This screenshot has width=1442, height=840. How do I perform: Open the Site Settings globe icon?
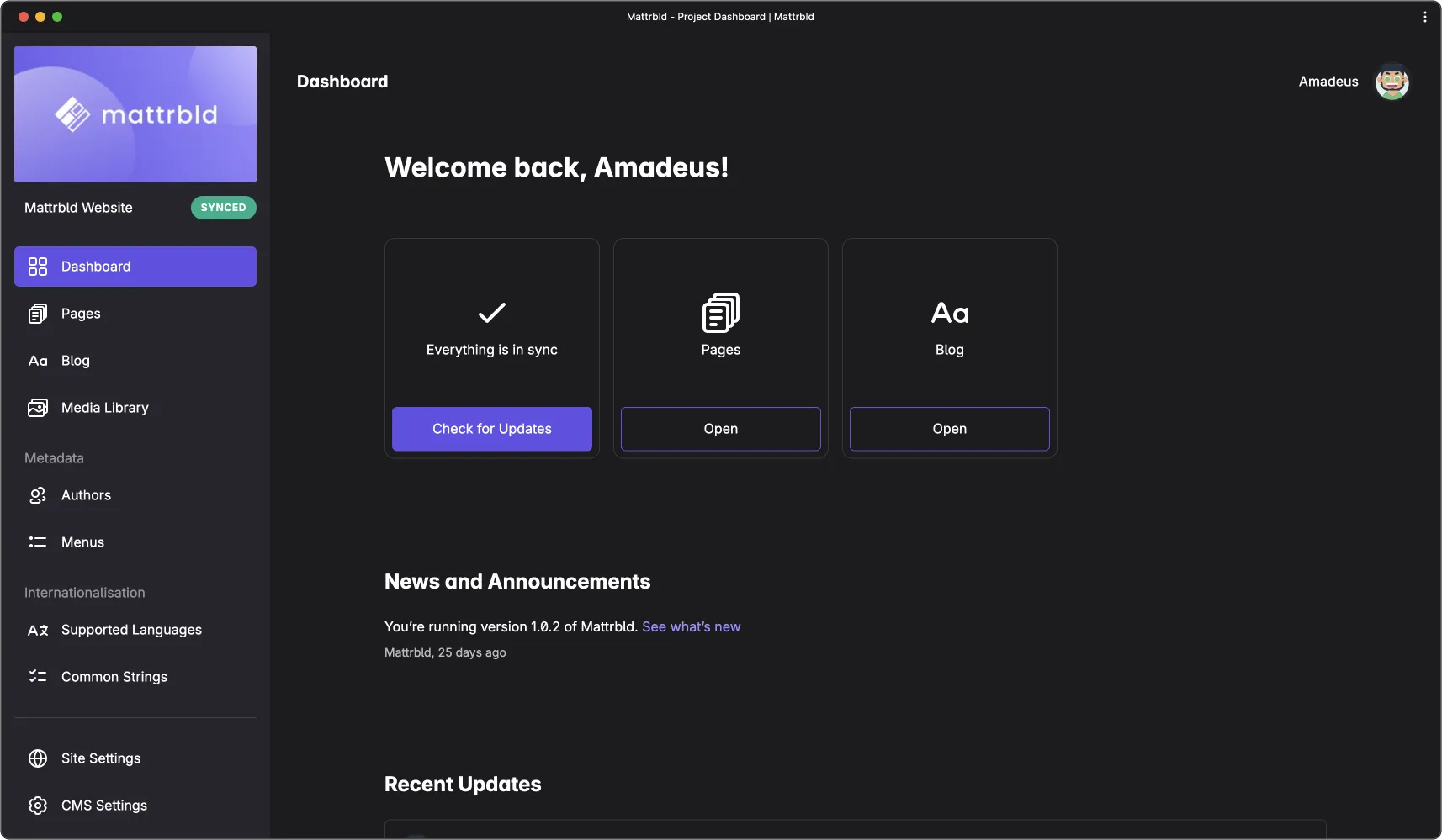(x=38, y=758)
